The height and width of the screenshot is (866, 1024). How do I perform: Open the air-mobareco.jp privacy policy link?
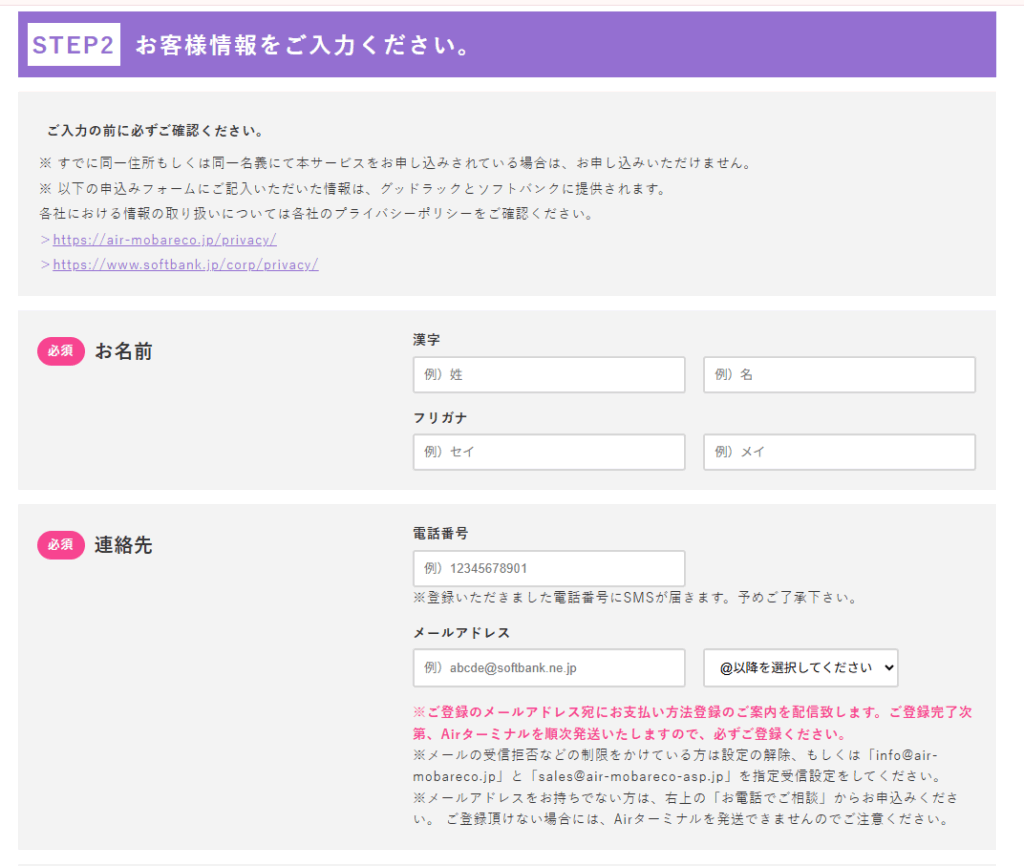coord(164,240)
